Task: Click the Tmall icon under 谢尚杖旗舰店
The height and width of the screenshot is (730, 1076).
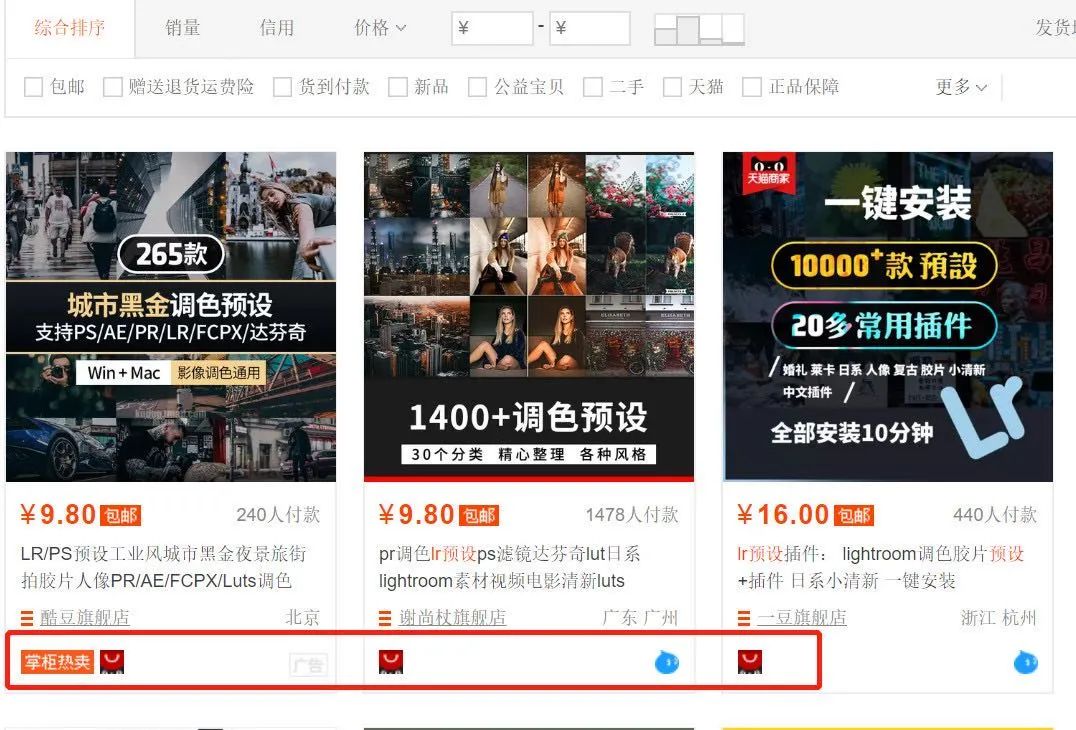Action: point(391,662)
